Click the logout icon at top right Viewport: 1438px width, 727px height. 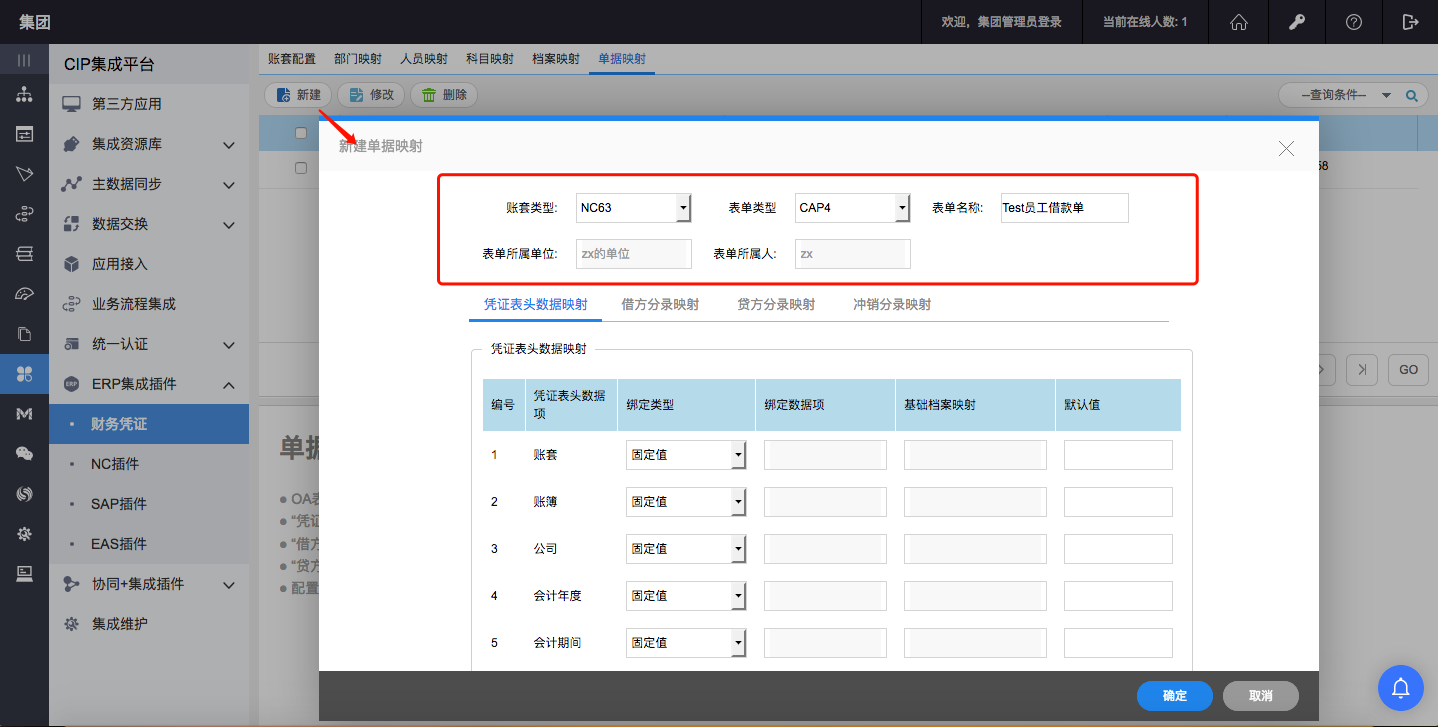1410,22
